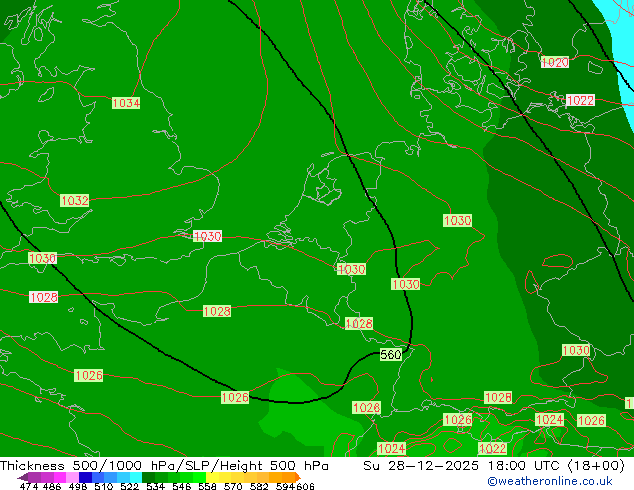Select the 1020 pressure label
Image resolution: width=634 pixels, height=490 pixels.
coord(555,62)
